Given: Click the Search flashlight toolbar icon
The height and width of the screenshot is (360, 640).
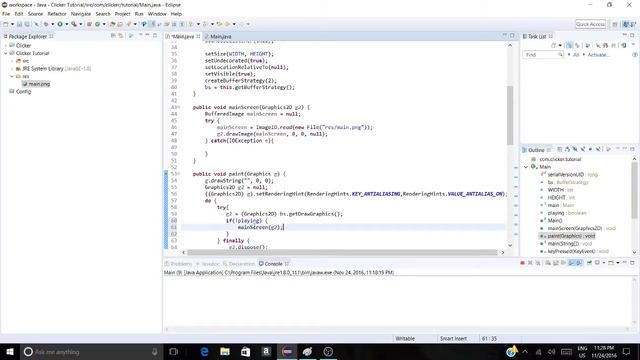Looking at the screenshot, I should 129,24.
